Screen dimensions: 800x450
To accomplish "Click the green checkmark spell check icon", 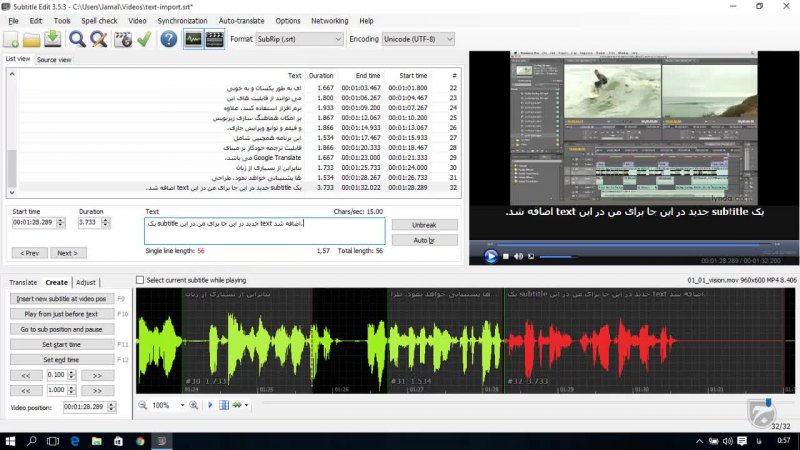I will pyautogui.click(x=144, y=39).
